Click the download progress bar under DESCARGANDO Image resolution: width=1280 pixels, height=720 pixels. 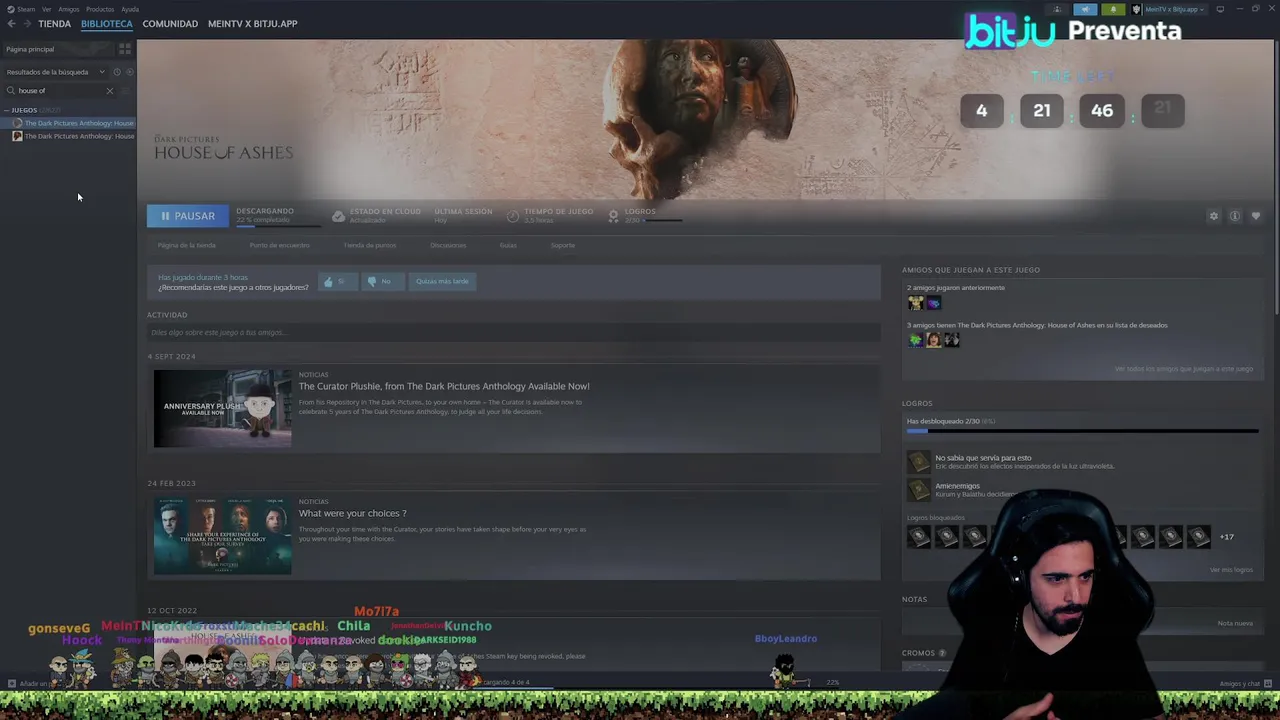coord(278,226)
